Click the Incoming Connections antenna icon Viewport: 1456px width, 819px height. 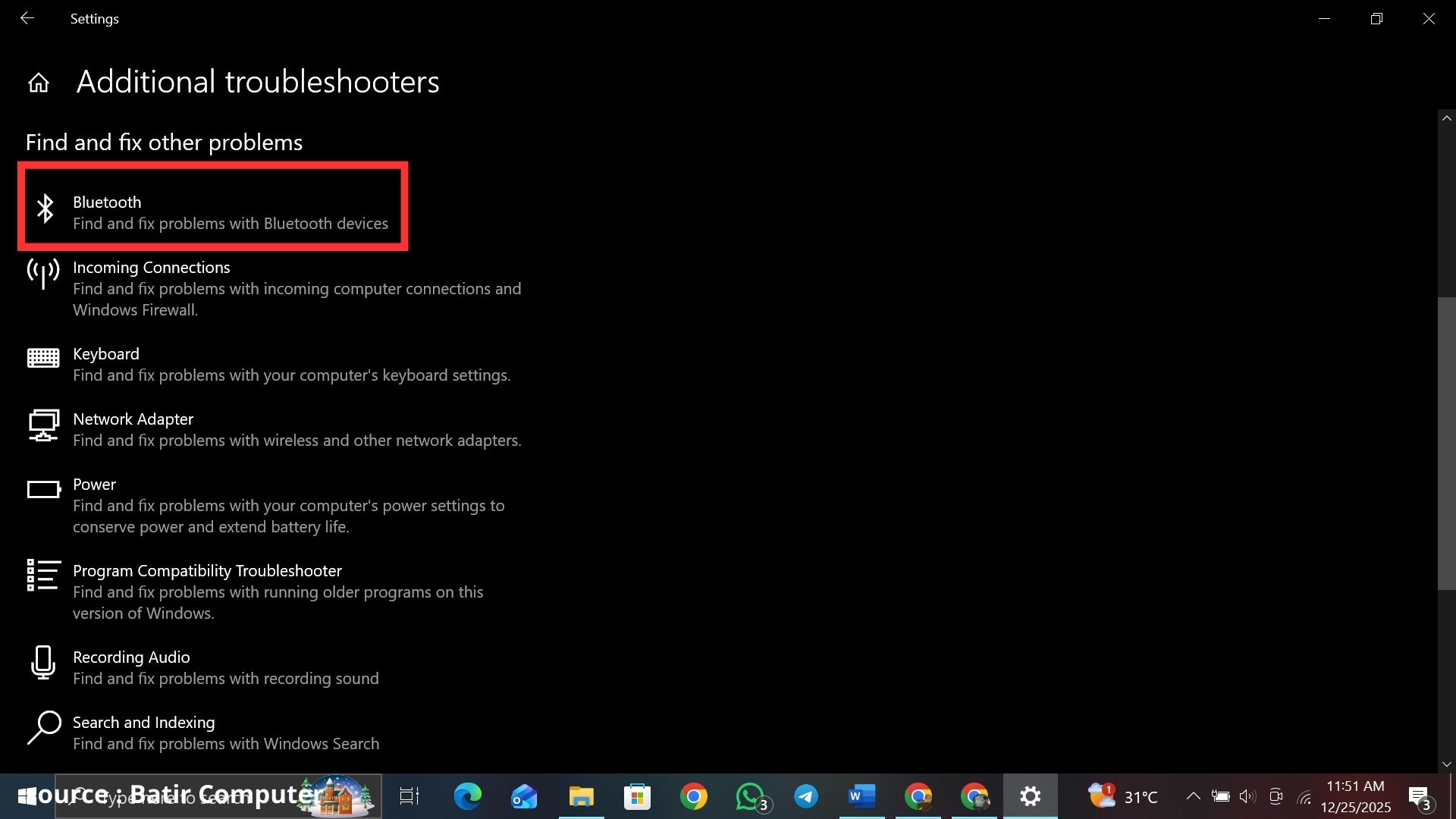click(x=43, y=273)
